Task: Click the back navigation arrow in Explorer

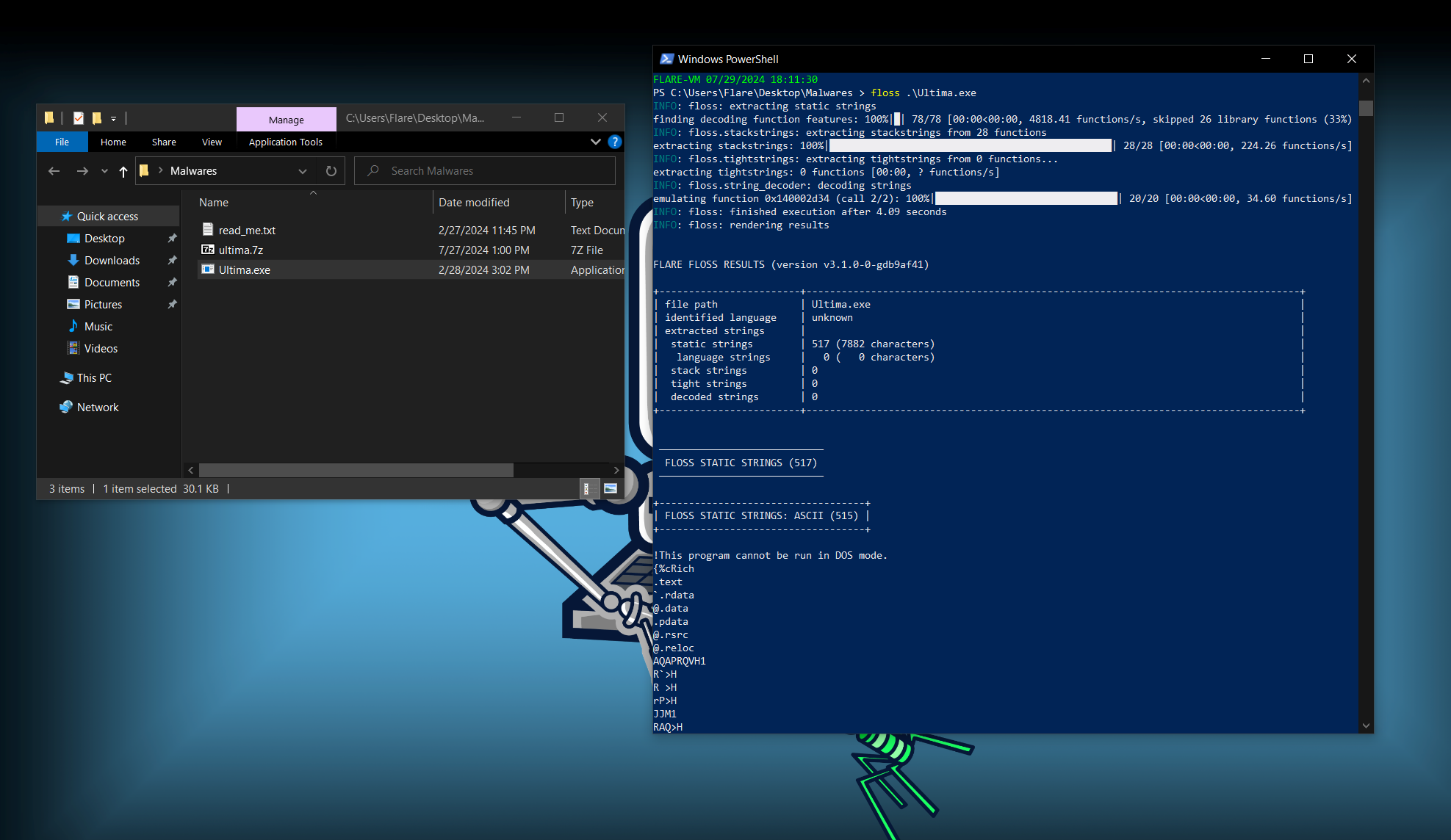Action: click(54, 171)
